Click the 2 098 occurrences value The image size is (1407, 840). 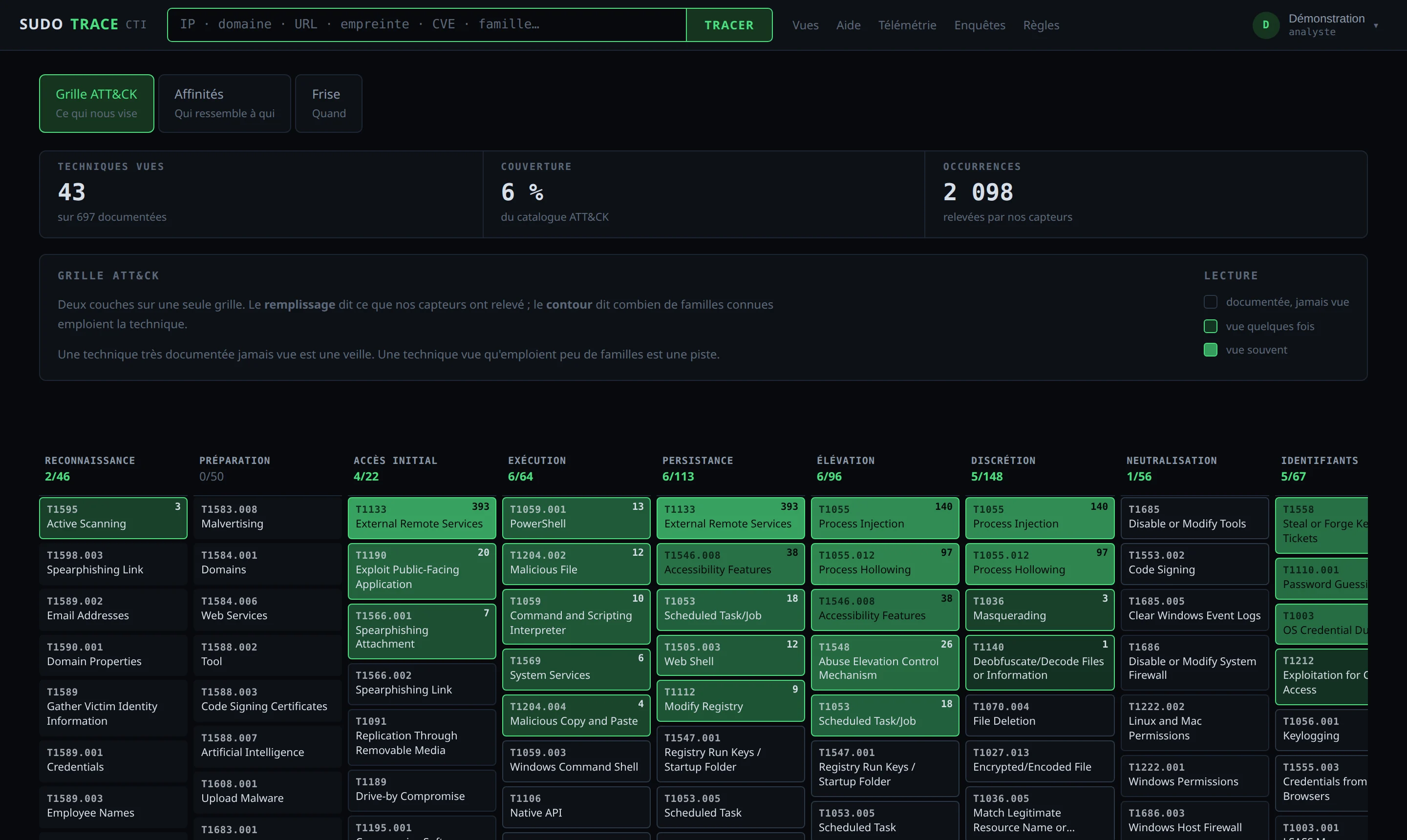978,192
